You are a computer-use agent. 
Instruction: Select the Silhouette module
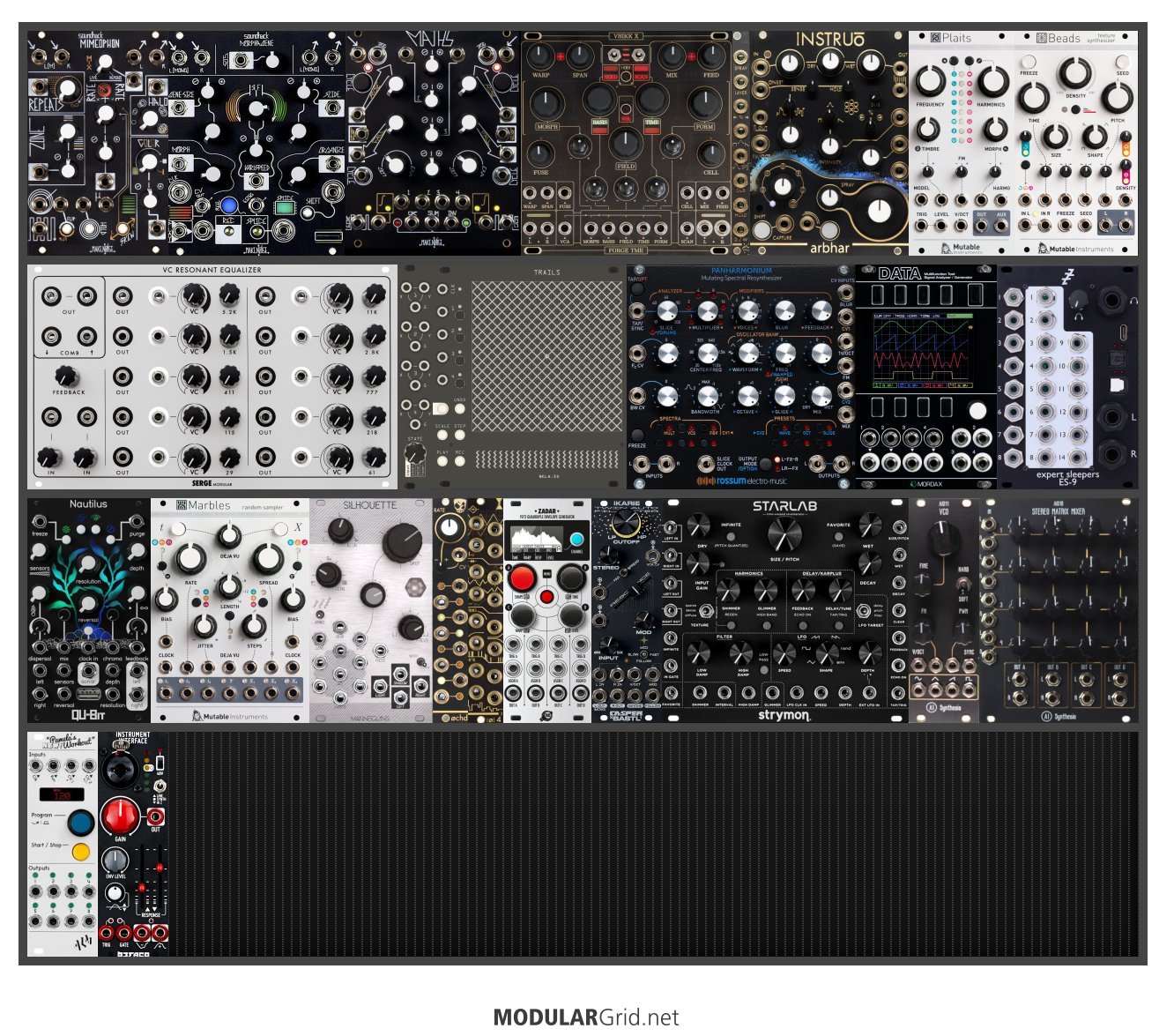pos(371,610)
